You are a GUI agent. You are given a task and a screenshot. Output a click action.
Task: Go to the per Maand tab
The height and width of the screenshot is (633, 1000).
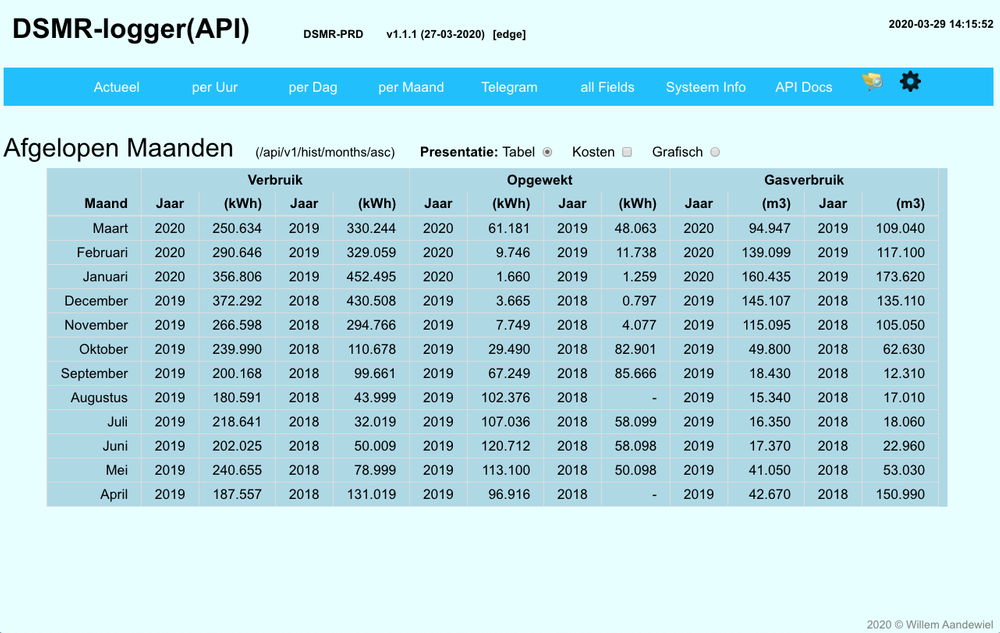411,87
